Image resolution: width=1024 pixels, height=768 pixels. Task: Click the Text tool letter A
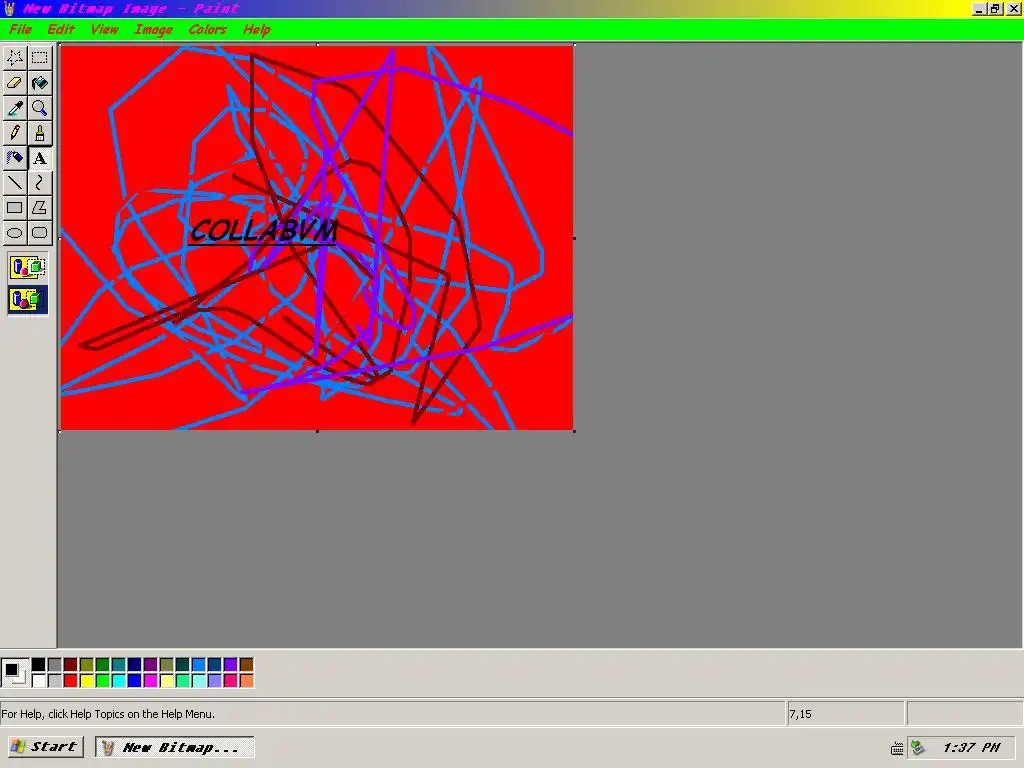(x=40, y=158)
